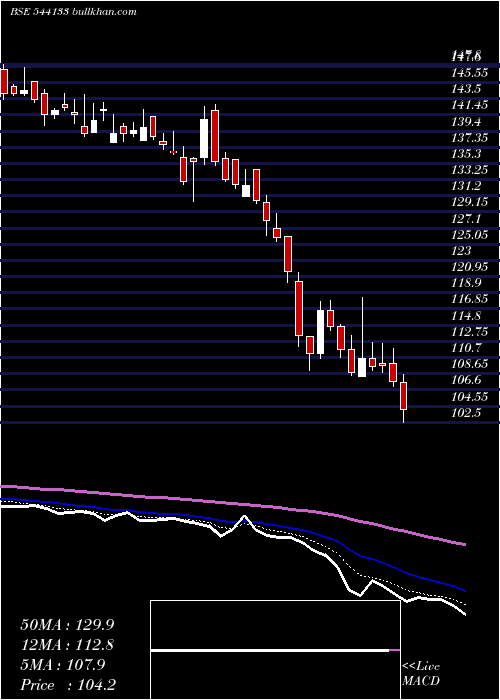This screenshot has height=700, width=500.
Task: Click the 112.75 price axis label
Action: [468, 332]
